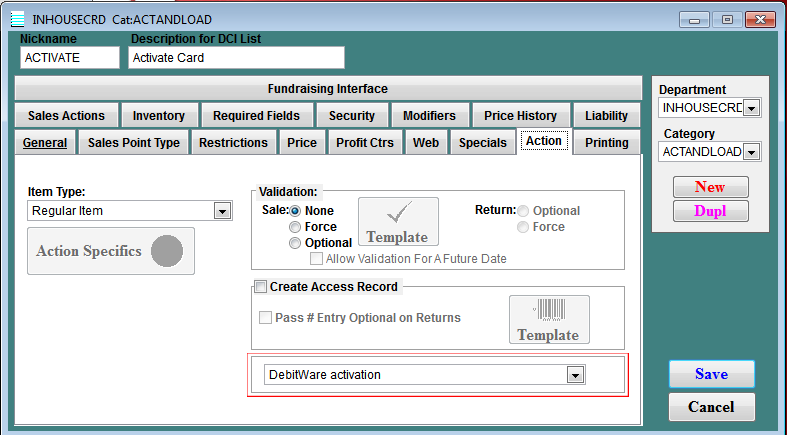Enable Create Access Record checkbox
This screenshot has width=787, height=435.
(x=260, y=287)
